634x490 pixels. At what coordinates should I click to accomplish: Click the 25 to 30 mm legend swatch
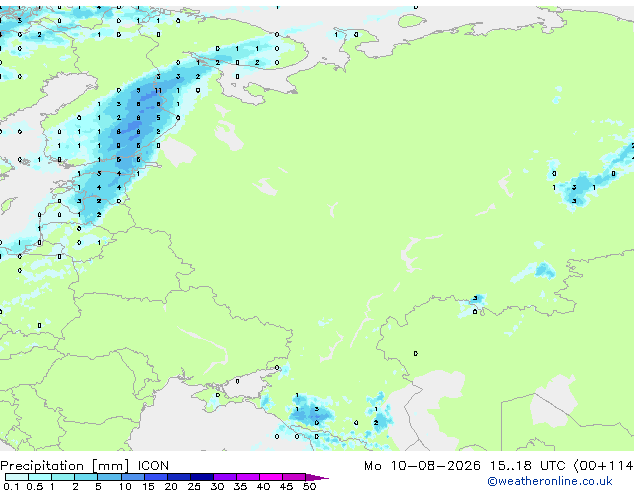tap(202, 477)
